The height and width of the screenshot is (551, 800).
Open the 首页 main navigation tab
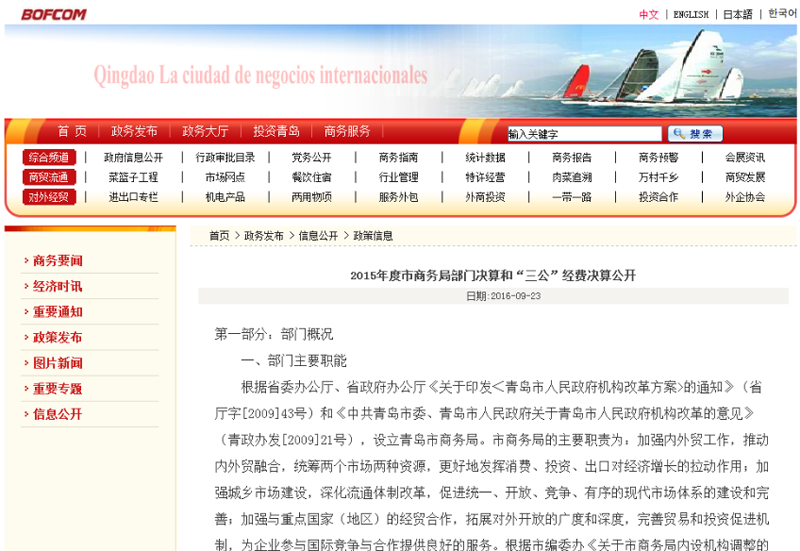coord(72,131)
